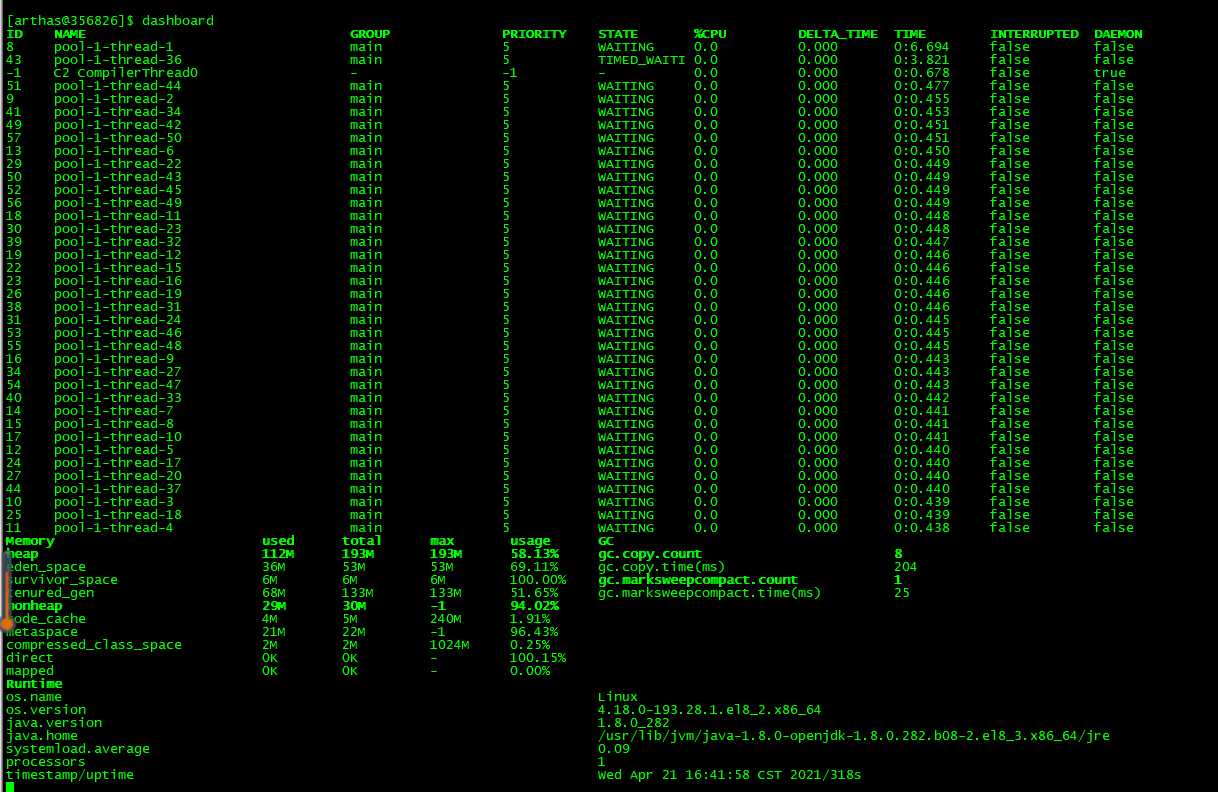Click thread name pool-1-thread-22
This screenshot has height=792, width=1218.
coord(118,164)
